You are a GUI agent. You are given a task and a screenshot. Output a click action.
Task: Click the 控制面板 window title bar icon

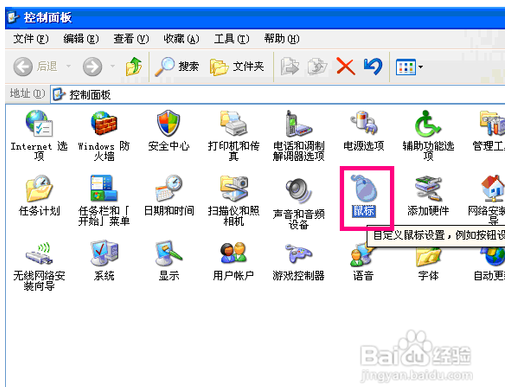pos(14,17)
